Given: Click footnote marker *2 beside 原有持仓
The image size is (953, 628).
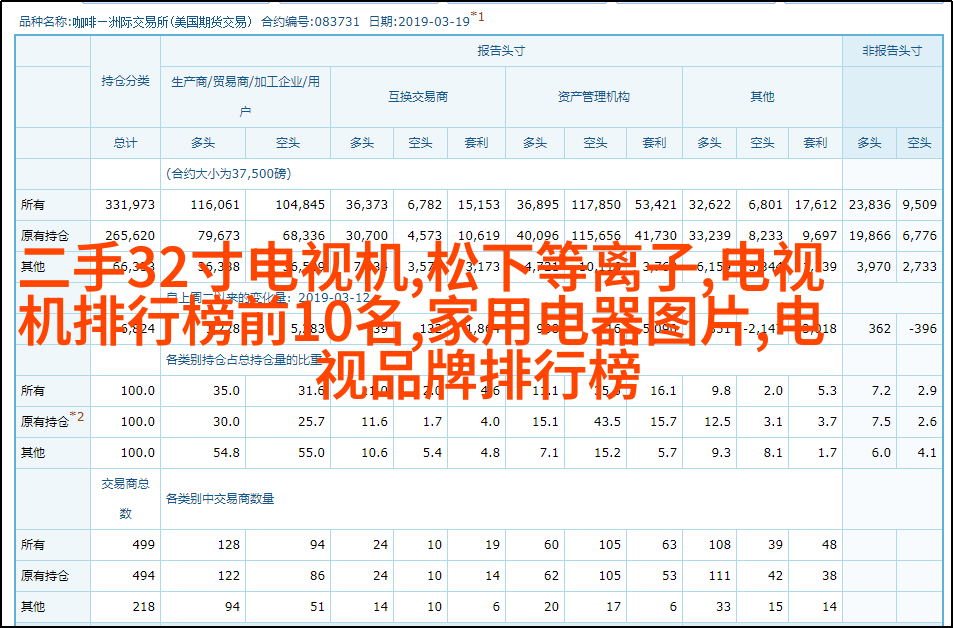Looking at the screenshot, I should click(77, 417).
